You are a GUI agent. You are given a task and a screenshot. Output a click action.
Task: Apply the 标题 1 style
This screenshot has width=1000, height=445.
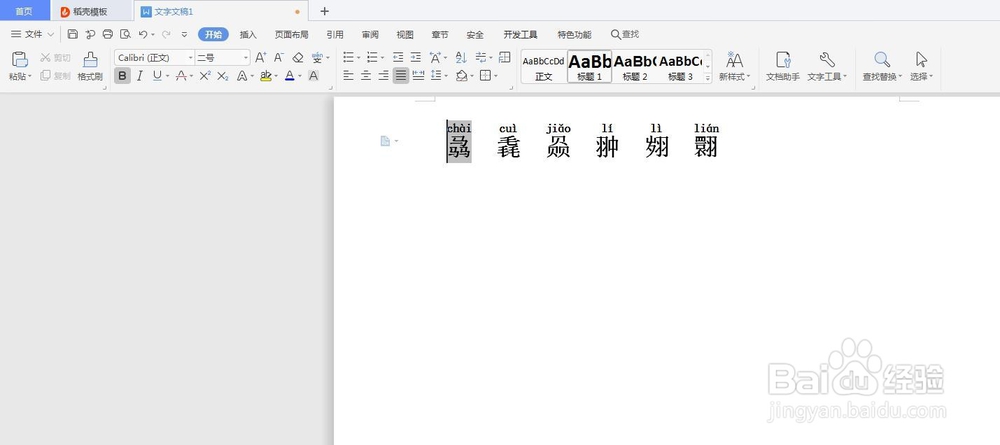[x=590, y=67]
